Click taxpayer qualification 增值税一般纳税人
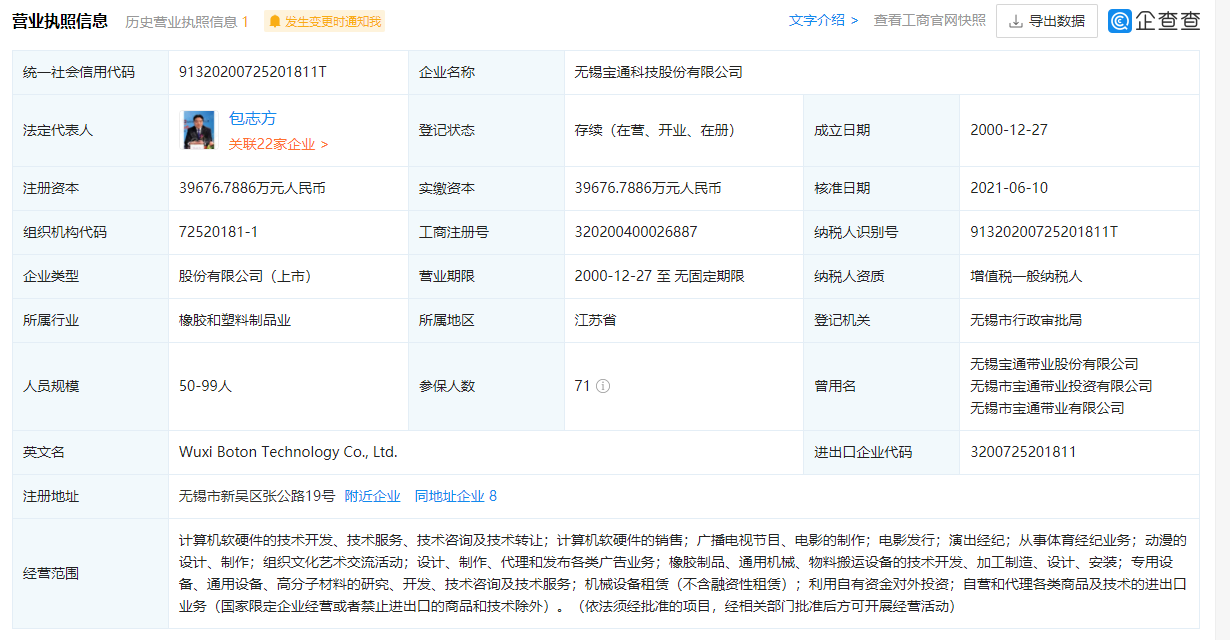 pyautogui.click(x=1026, y=276)
